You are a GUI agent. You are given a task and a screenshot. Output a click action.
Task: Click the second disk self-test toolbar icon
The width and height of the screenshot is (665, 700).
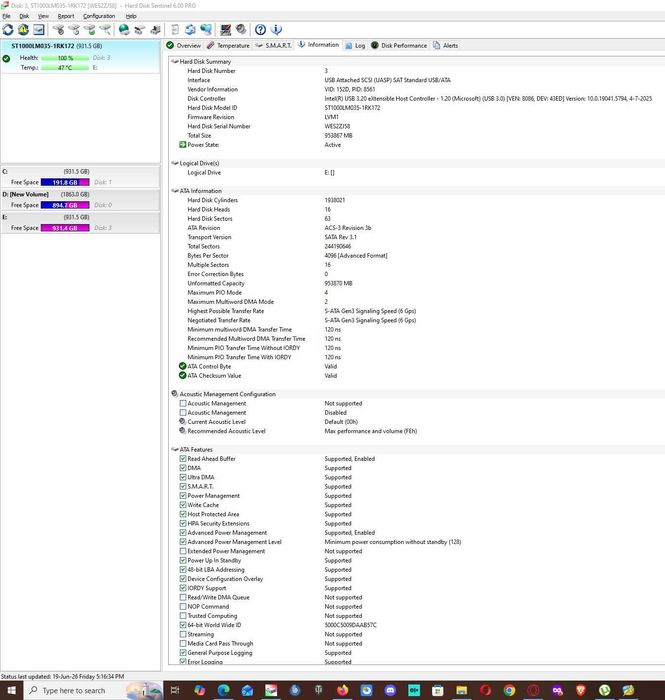(x=74, y=30)
